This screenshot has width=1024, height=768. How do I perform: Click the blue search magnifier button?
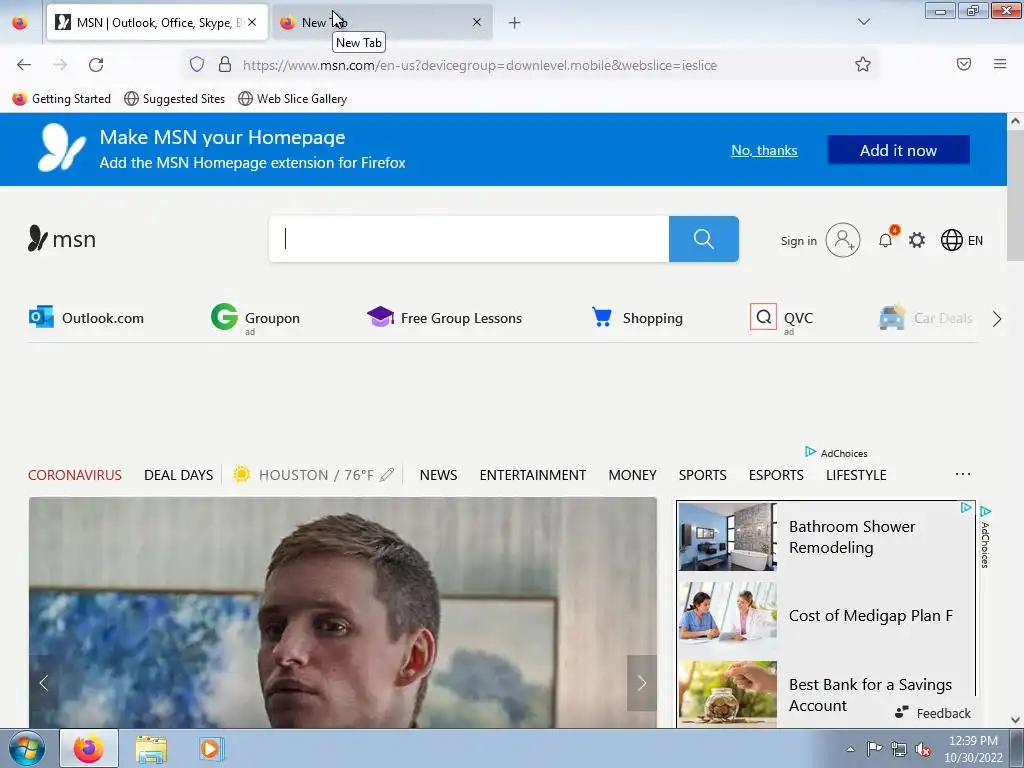[x=703, y=239]
